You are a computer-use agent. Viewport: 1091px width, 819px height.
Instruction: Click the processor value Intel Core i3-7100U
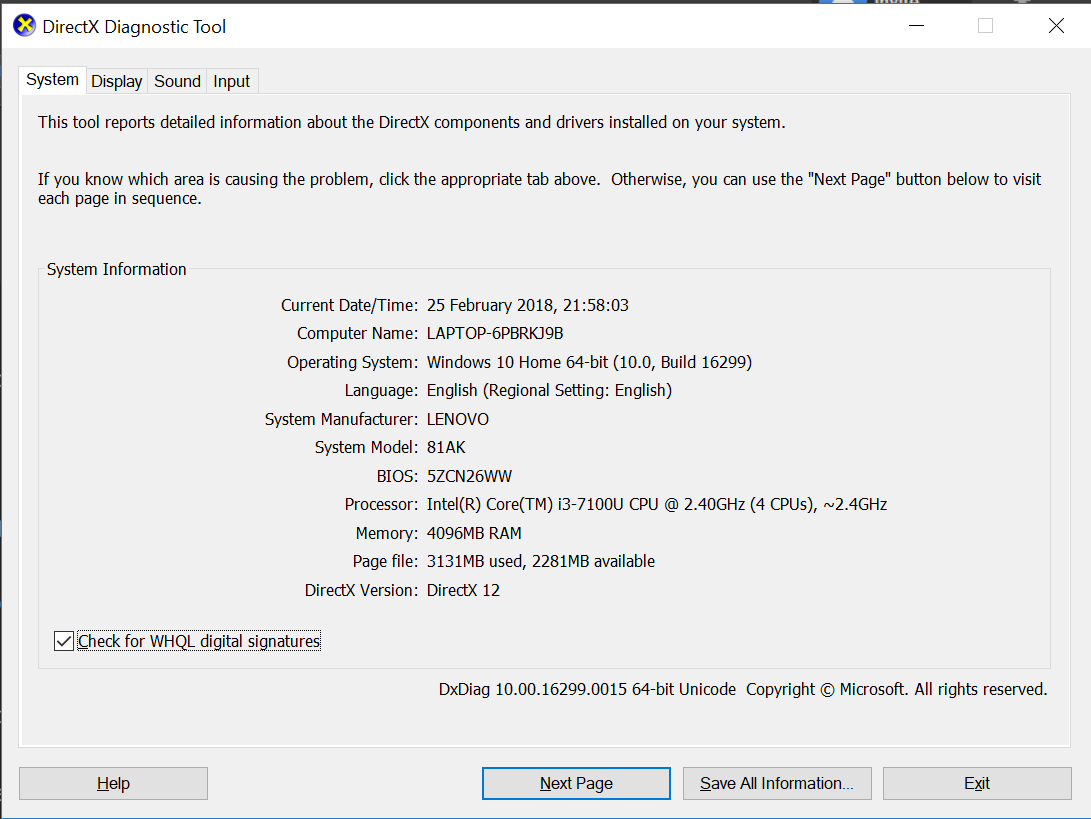657,504
